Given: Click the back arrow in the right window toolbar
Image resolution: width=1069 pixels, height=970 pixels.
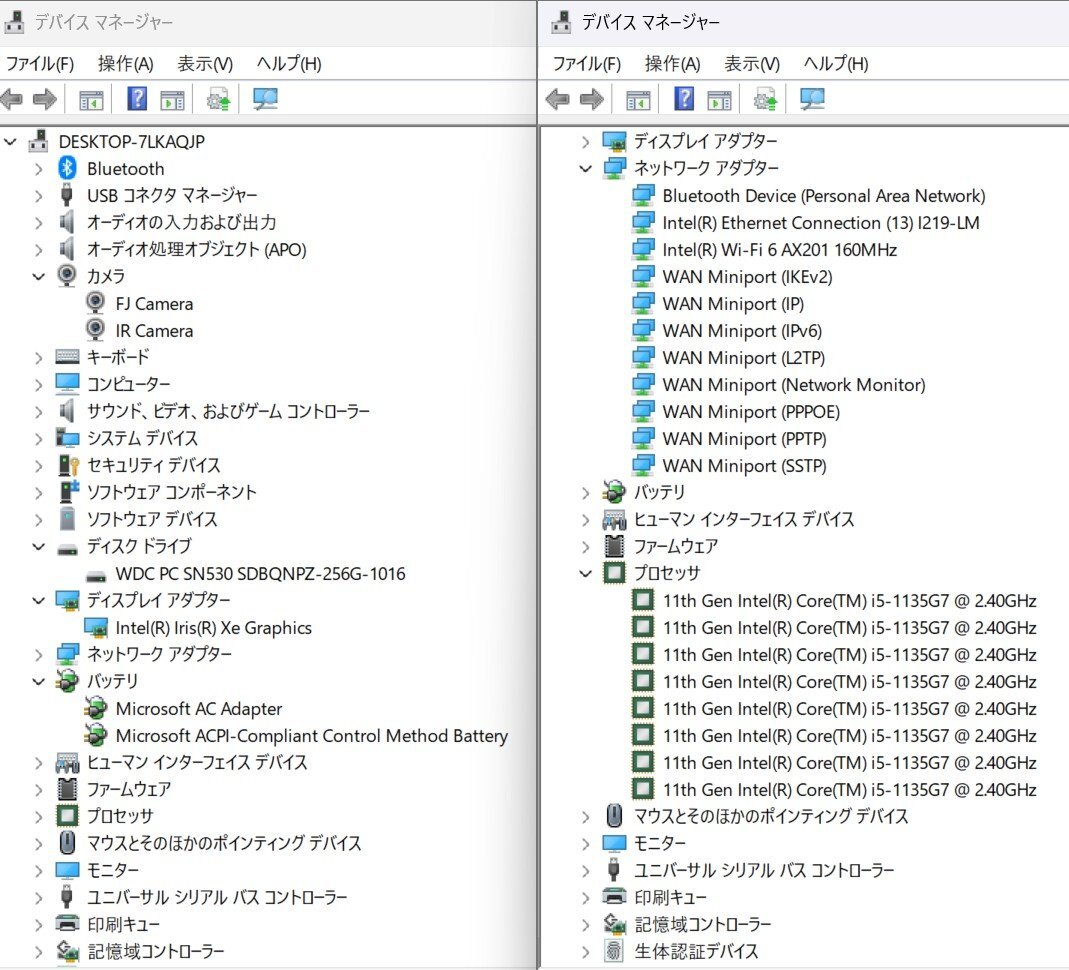Looking at the screenshot, I should (x=557, y=99).
